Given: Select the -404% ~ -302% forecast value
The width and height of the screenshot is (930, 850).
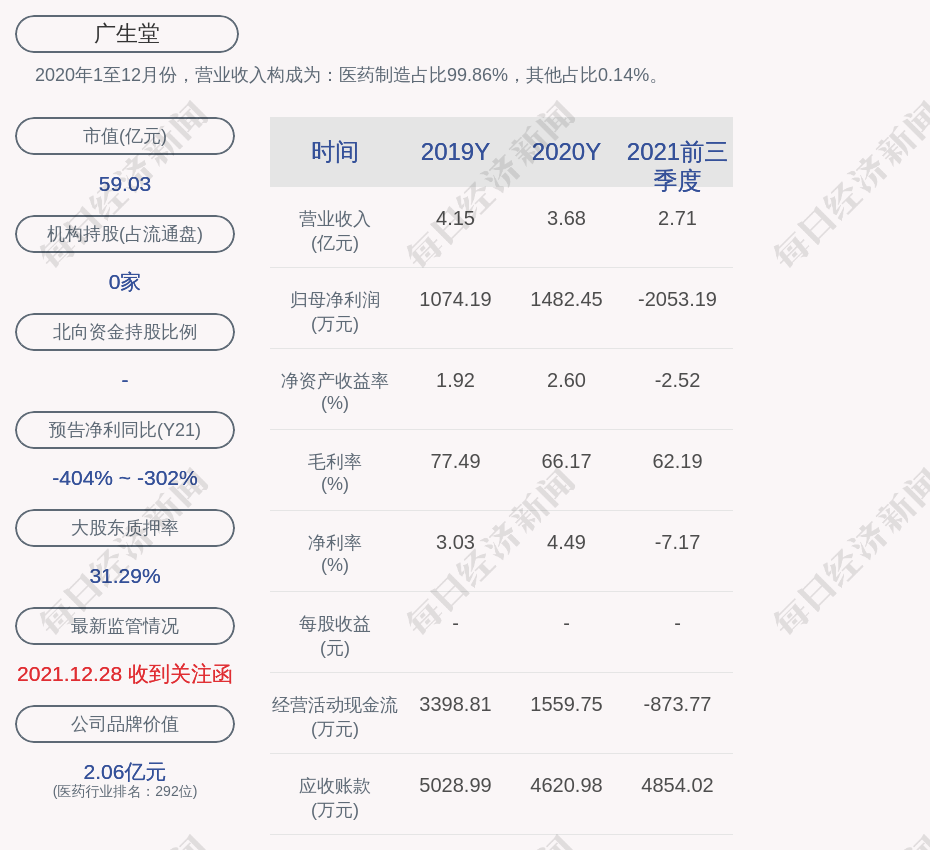Looking at the screenshot, I should 125,477.
